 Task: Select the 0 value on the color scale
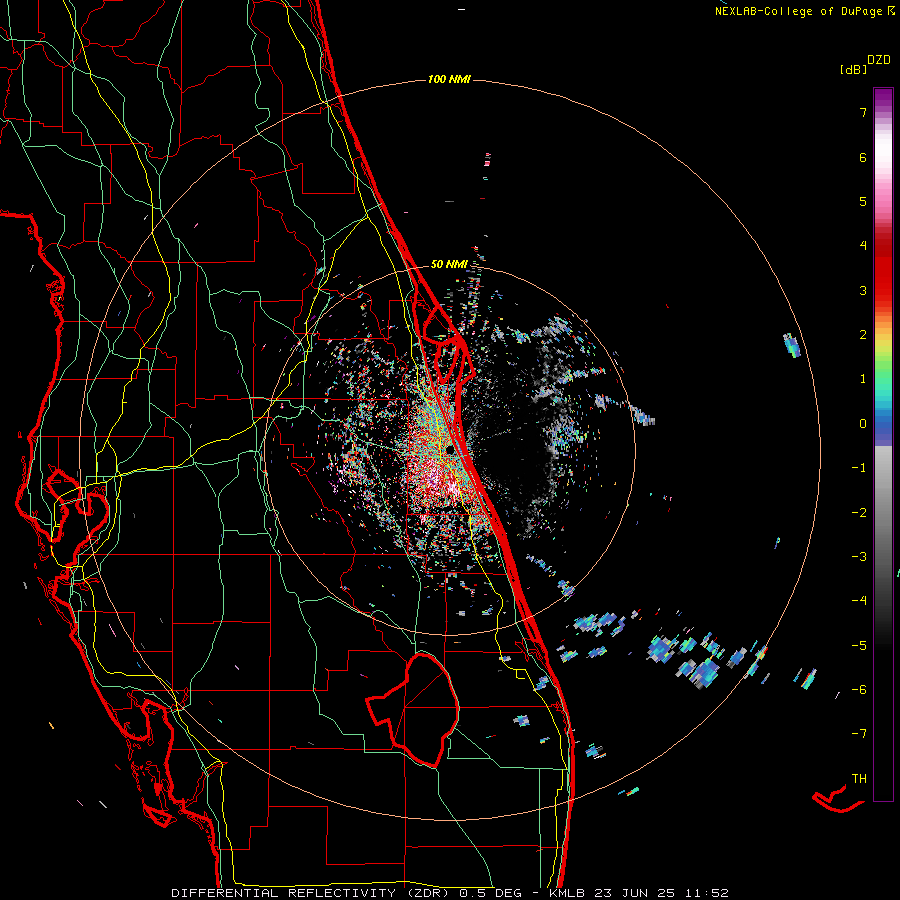(x=863, y=424)
